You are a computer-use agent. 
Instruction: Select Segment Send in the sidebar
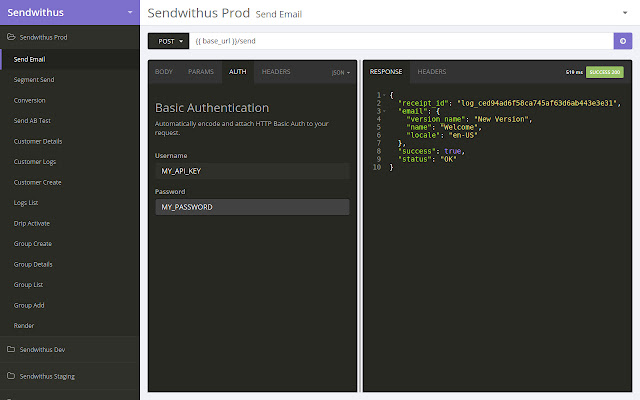click(34, 80)
